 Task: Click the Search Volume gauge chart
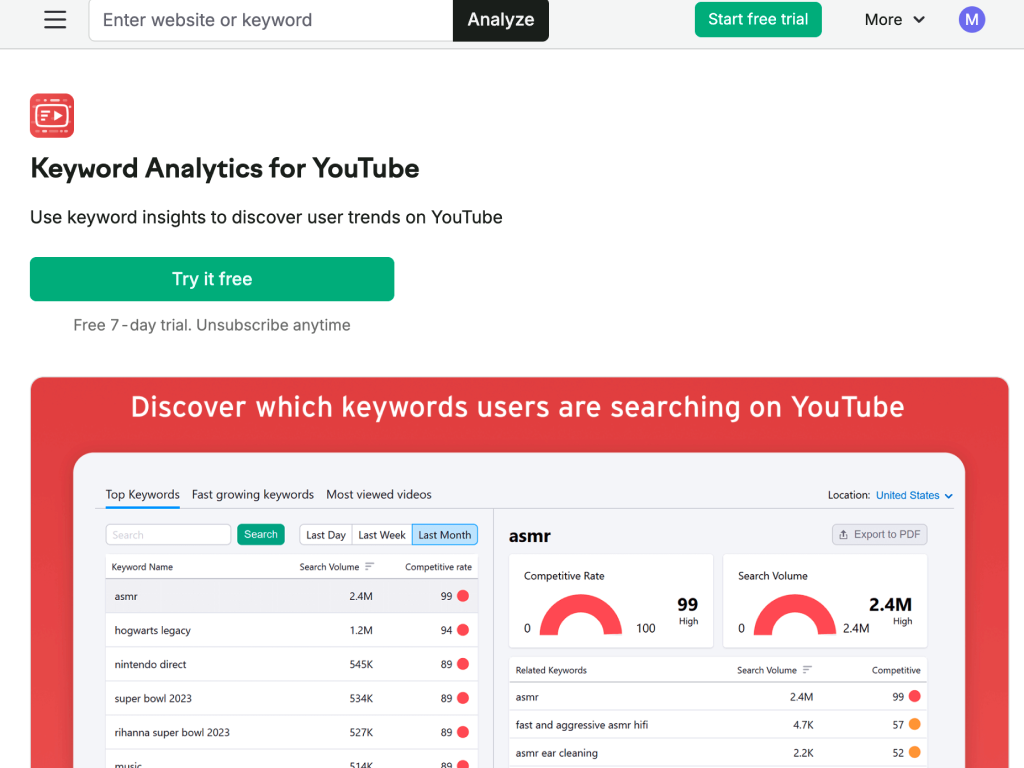(795, 615)
